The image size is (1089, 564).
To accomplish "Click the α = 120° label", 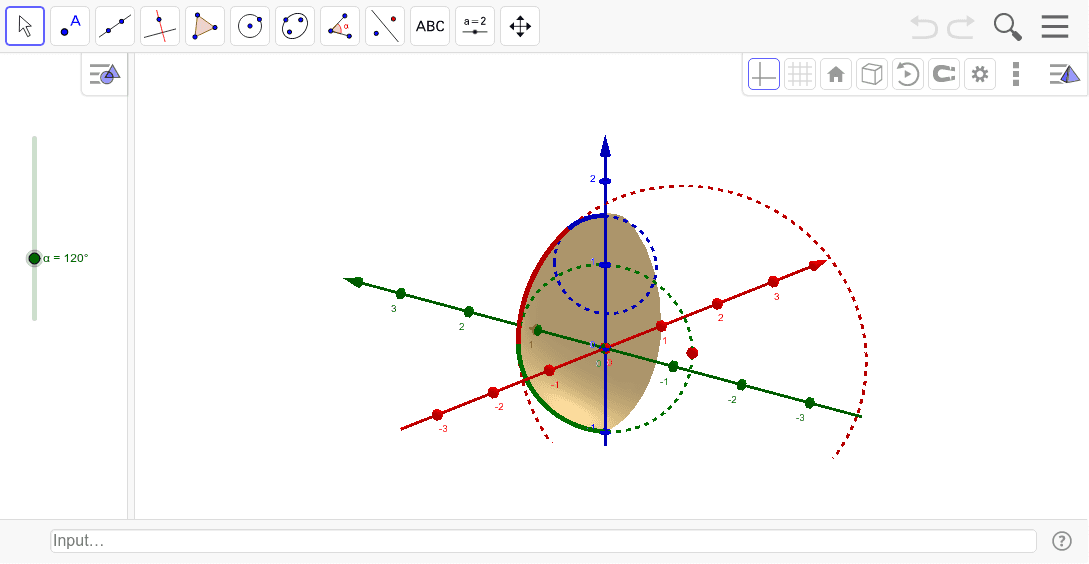I will [x=66, y=258].
